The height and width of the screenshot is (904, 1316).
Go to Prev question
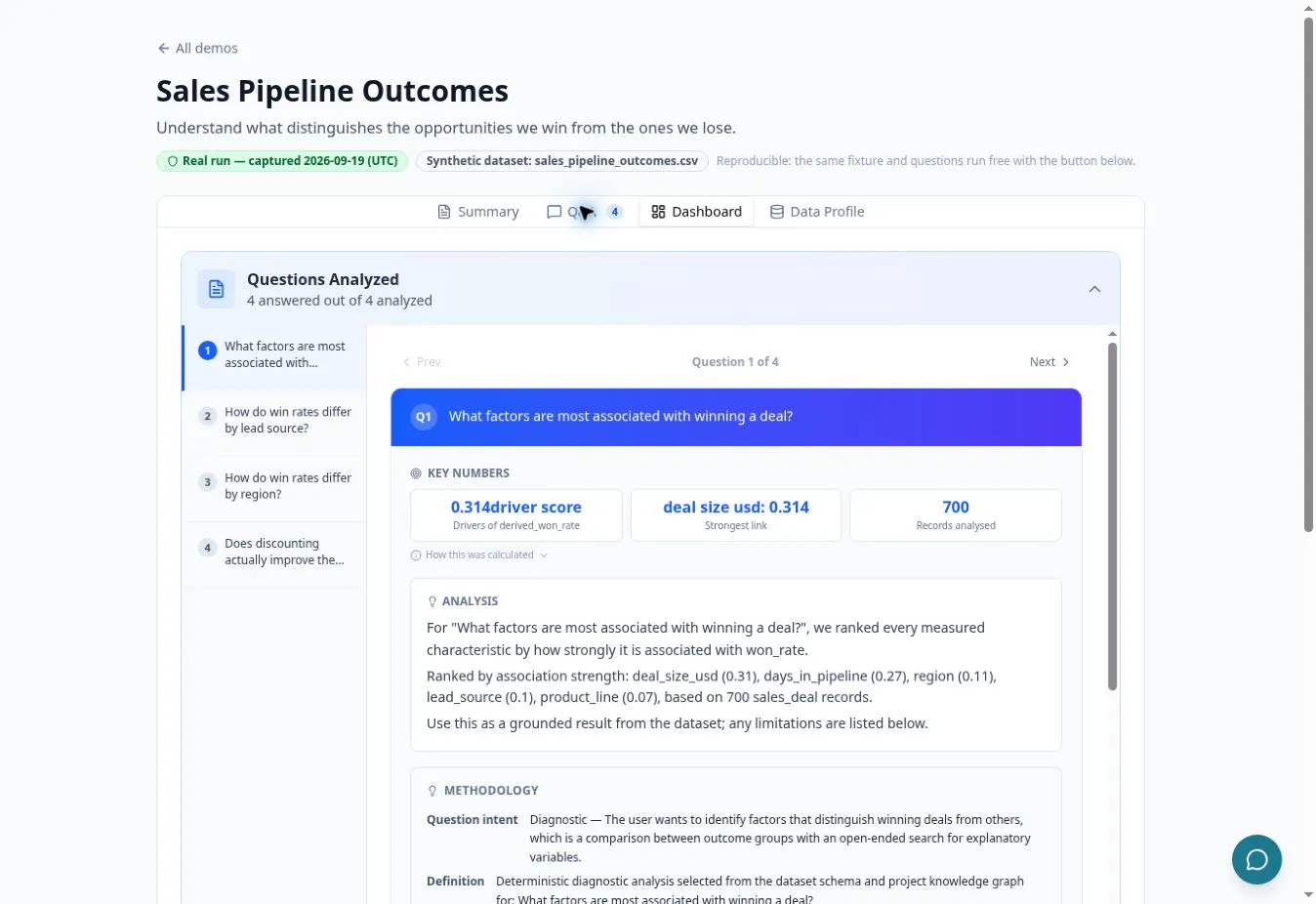click(x=422, y=362)
